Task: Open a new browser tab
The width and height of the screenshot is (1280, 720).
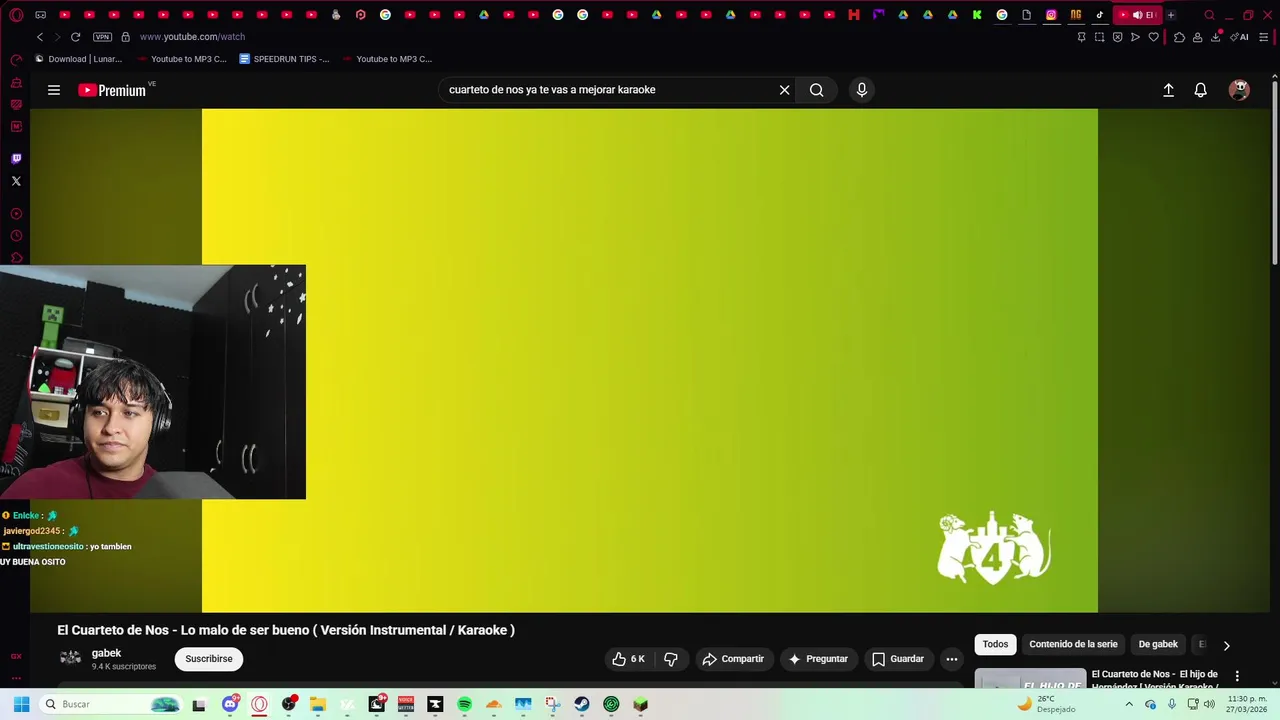Action: [x=1171, y=15]
